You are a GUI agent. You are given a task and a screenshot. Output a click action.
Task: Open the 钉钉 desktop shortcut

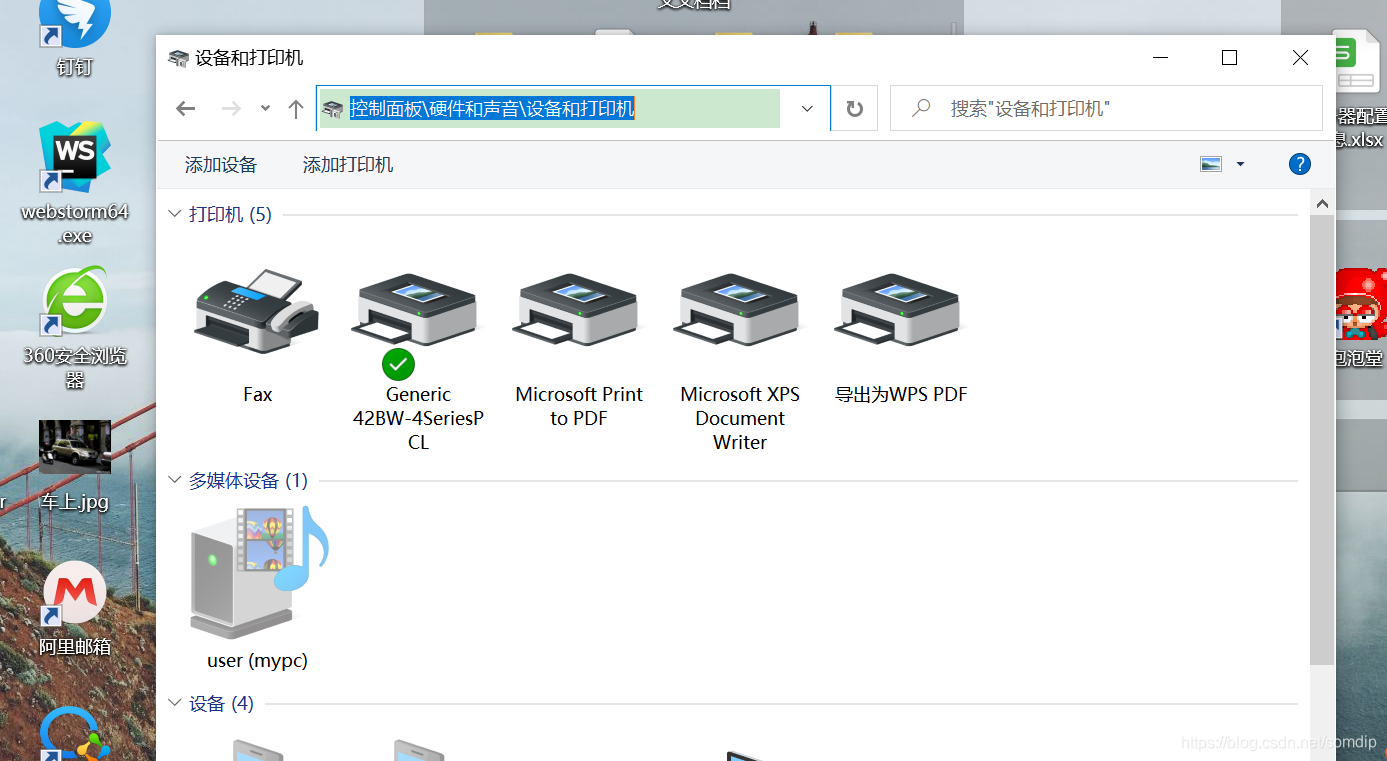pyautogui.click(x=73, y=38)
